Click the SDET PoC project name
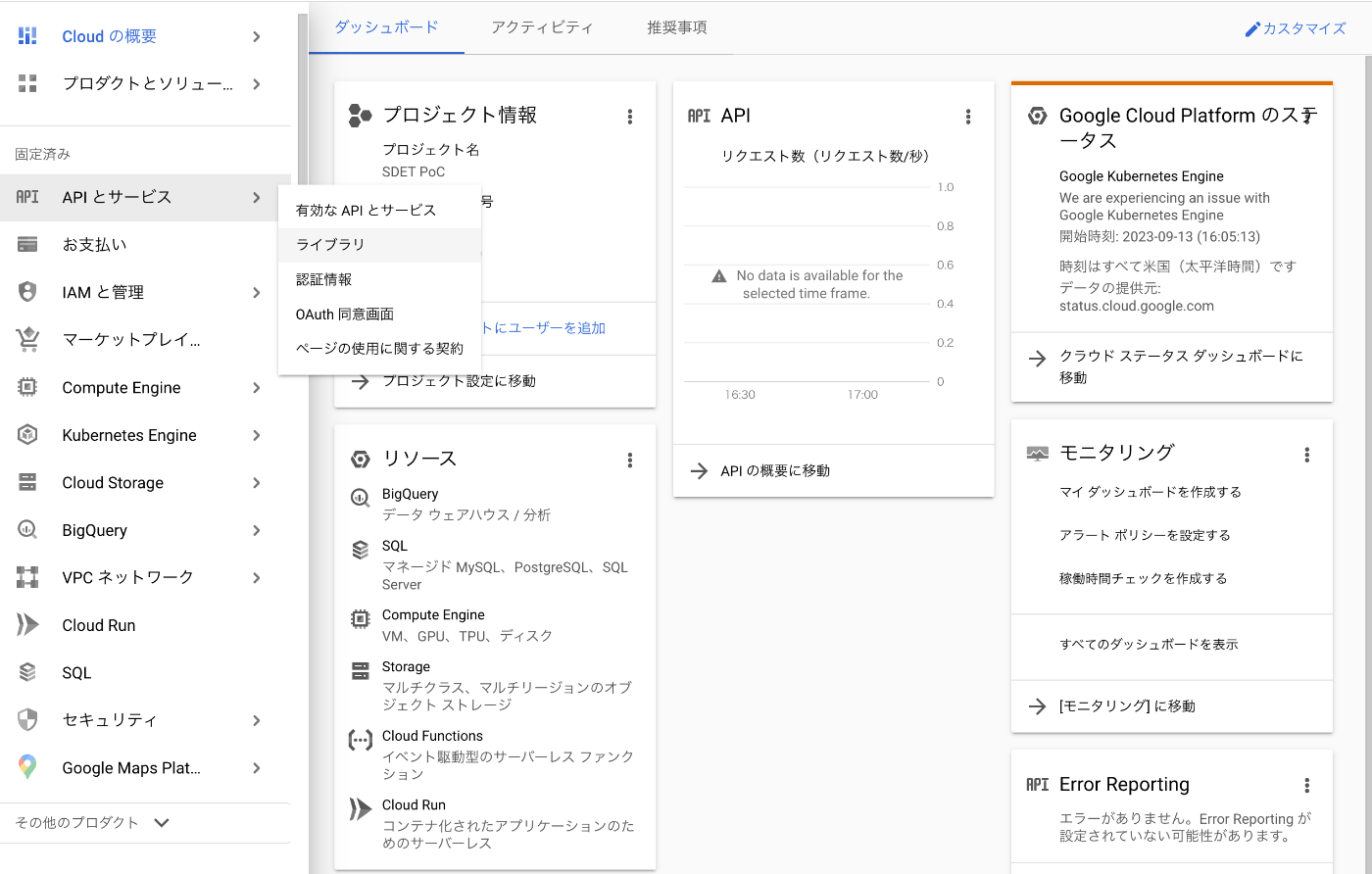The height and width of the screenshot is (874, 1372). tap(414, 171)
